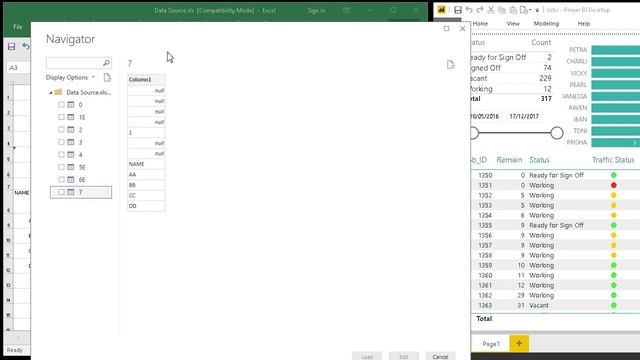Click the Undo icon in Power BI toolbar

(x=469, y=10)
